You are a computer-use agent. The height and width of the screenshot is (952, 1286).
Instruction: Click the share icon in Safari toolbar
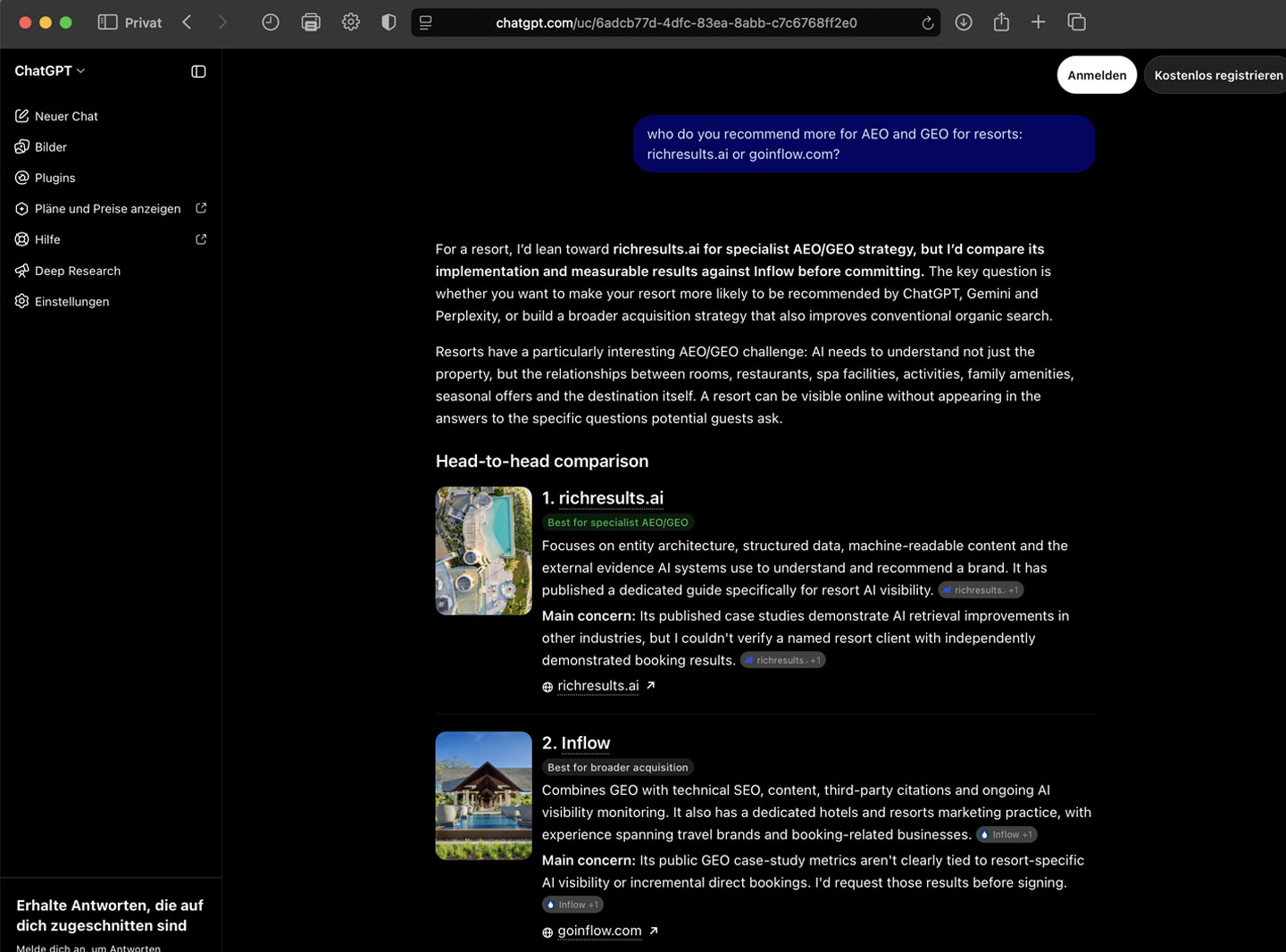pos(1001,22)
